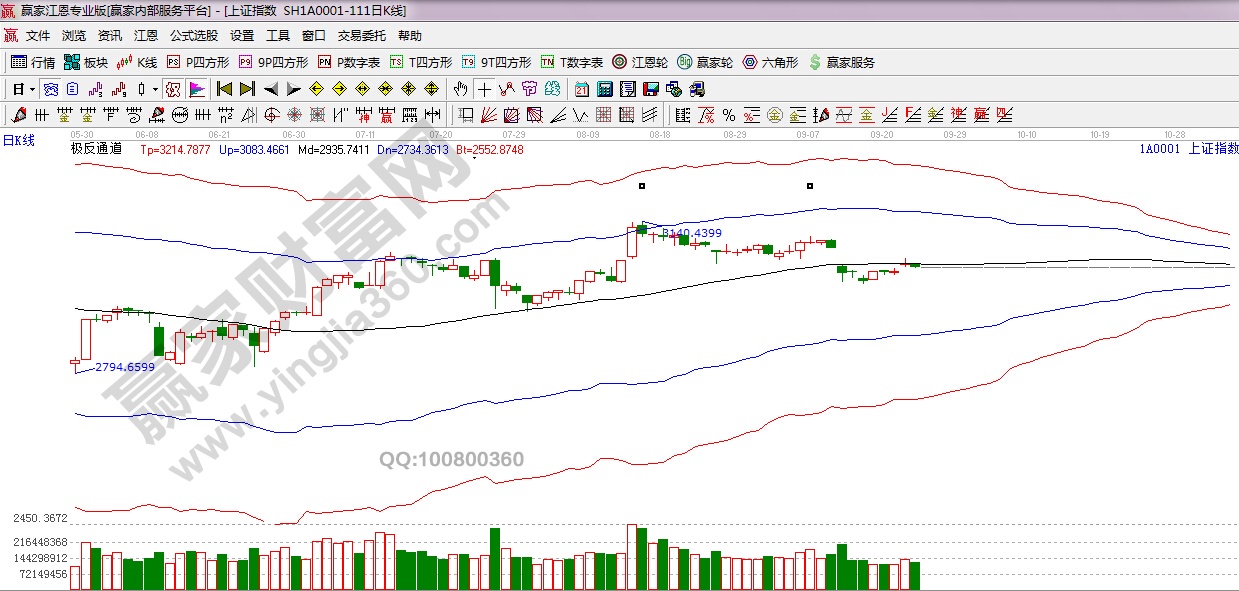
Task: Toggle the colored flag chart button
Action: click(x=196, y=89)
